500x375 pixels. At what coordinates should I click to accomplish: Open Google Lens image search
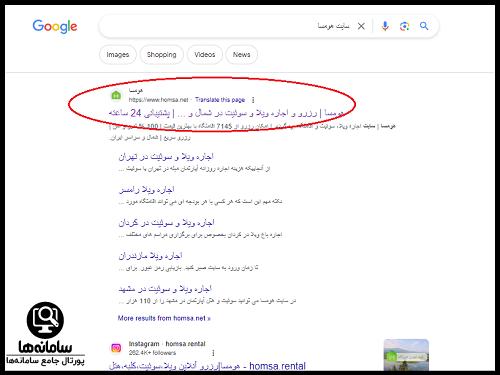(x=404, y=26)
